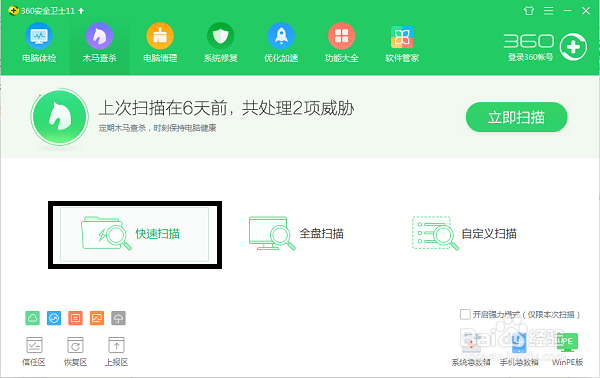The image size is (600, 378).
Task: Click the 360 plus circle account icon
Action: [573, 47]
